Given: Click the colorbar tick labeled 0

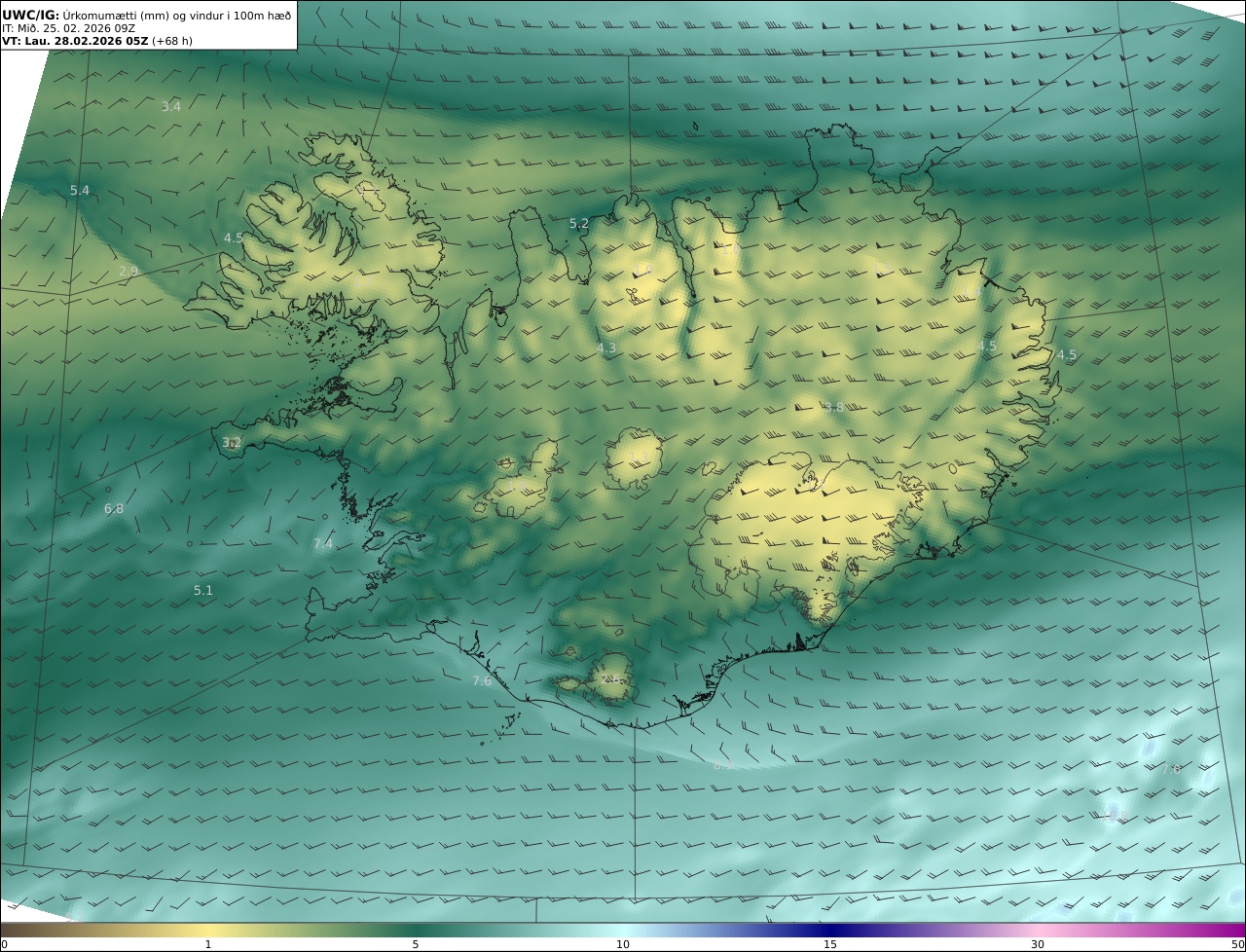Looking at the screenshot, I should coord(4,944).
